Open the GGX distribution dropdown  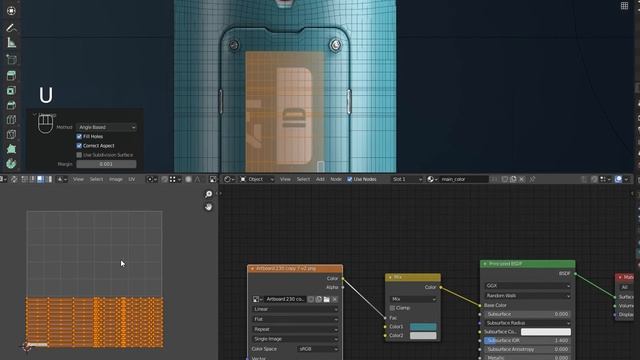527,286
